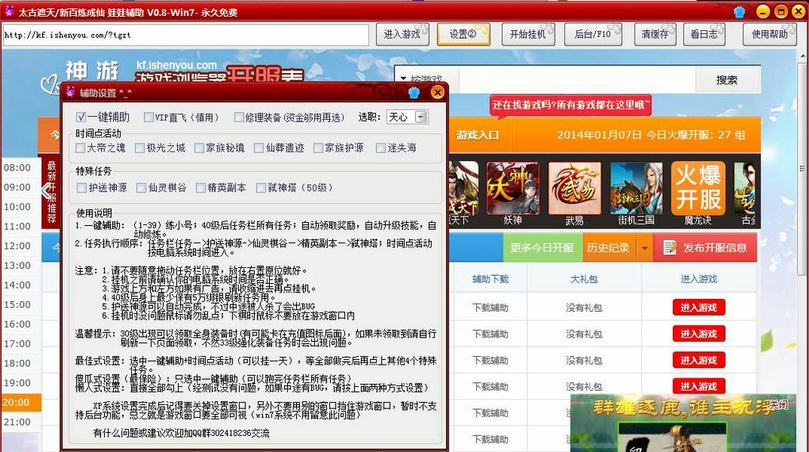Toggle the 一键辅助 checkbox

point(80,117)
